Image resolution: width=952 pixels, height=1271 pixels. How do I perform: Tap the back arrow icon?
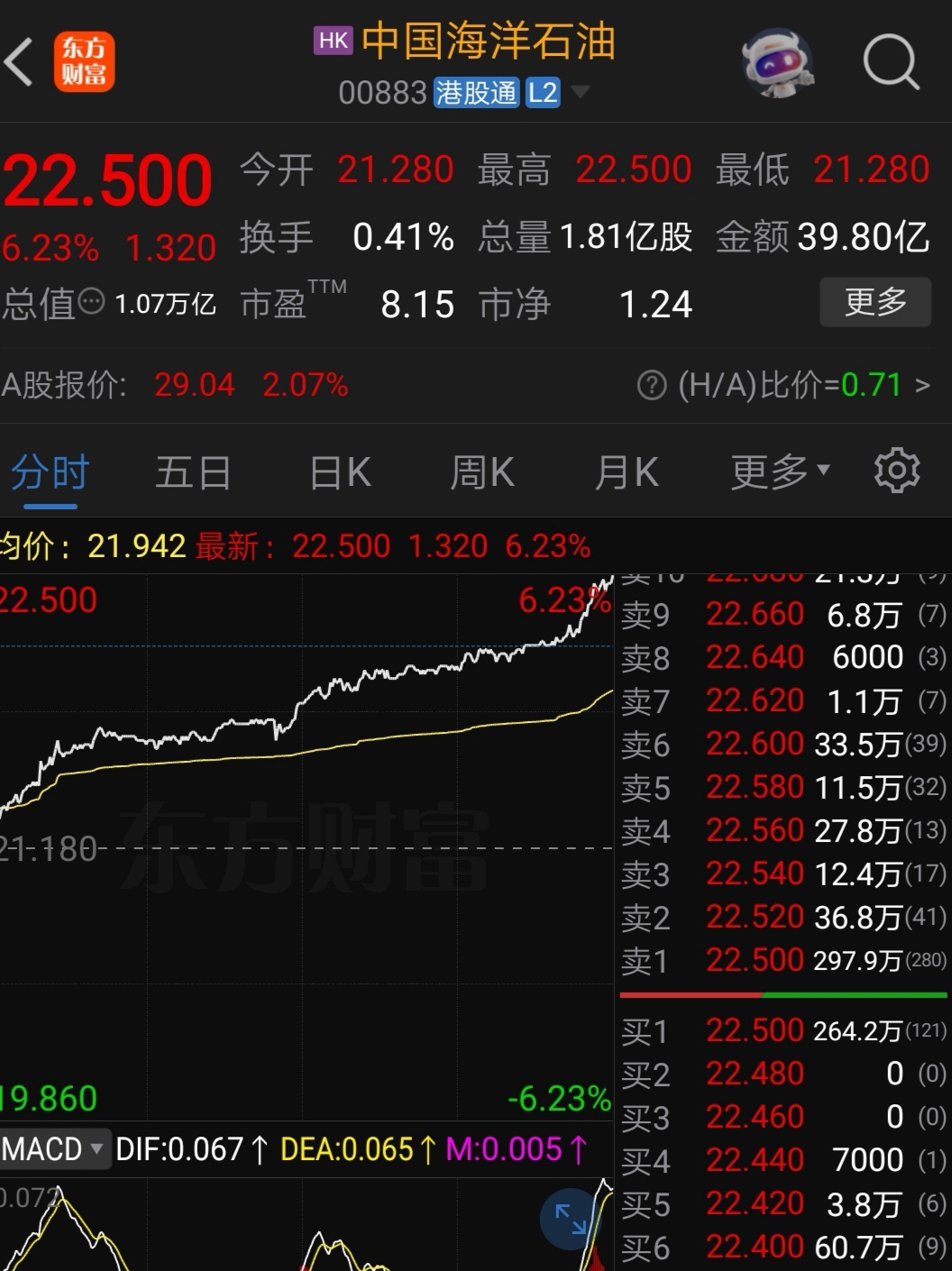coord(20,61)
